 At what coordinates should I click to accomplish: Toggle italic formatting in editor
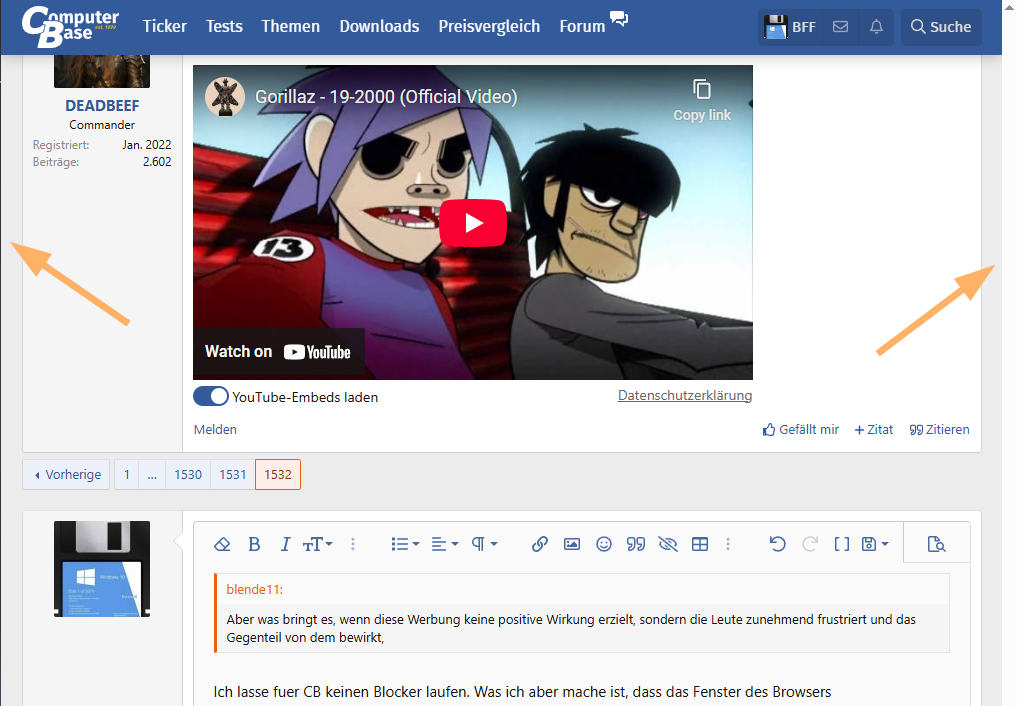tap(285, 545)
